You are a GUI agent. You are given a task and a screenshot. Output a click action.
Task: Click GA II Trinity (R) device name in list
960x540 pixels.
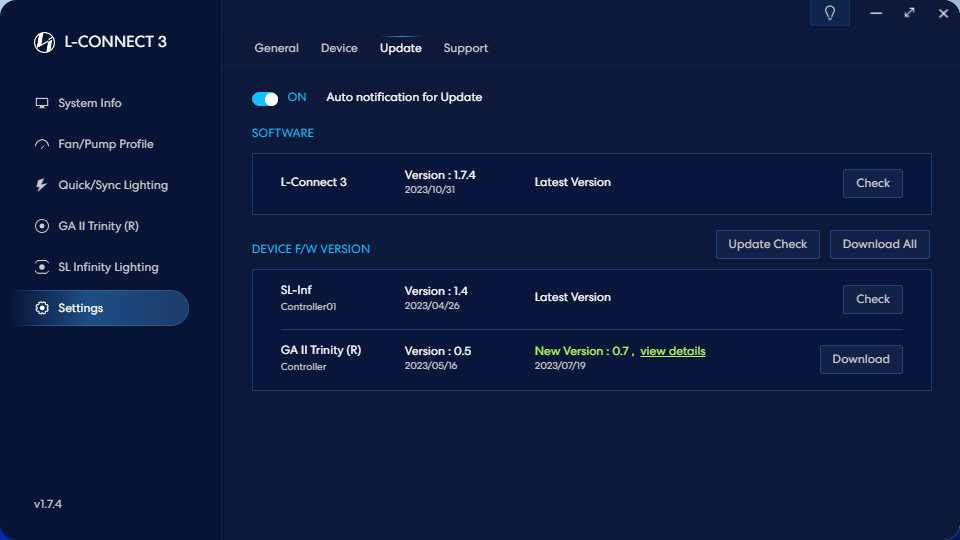pyautogui.click(x=321, y=350)
